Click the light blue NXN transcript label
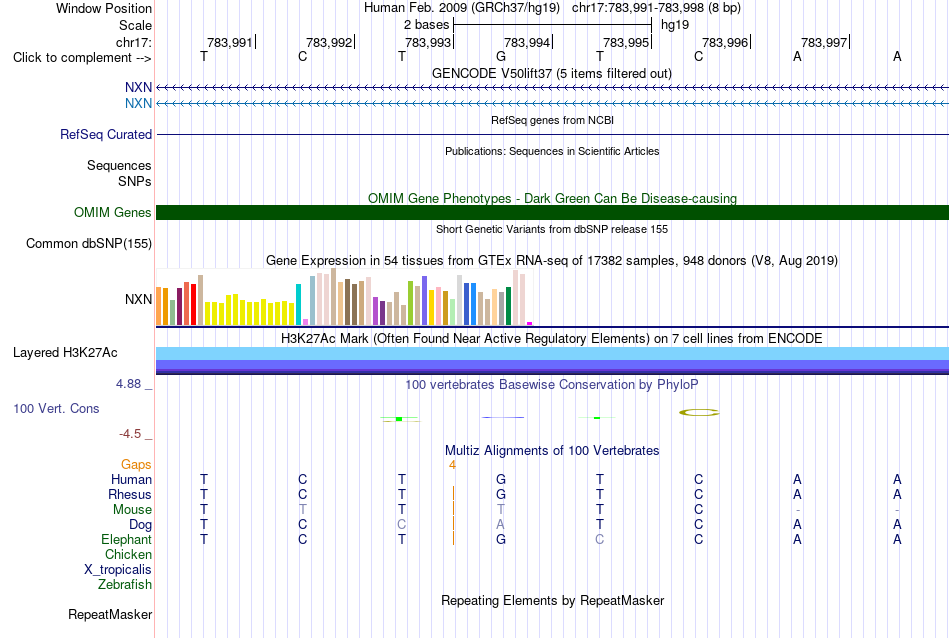 coord(138,103)
